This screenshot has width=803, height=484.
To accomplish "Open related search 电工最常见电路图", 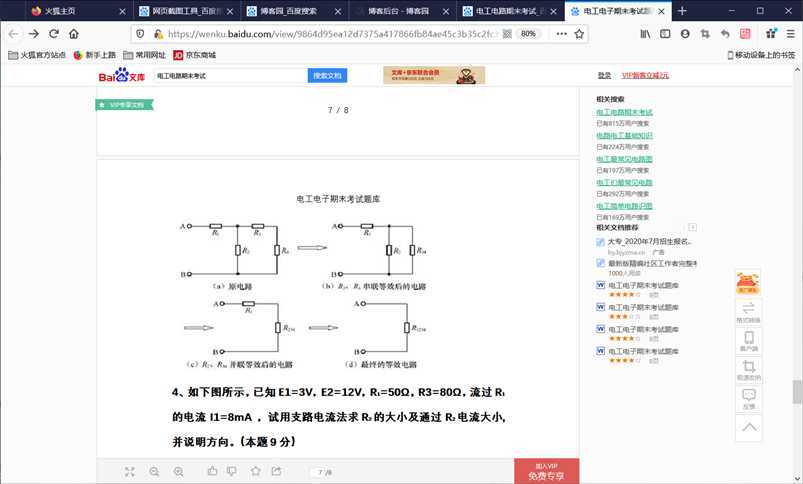I will tap(624, 159).
